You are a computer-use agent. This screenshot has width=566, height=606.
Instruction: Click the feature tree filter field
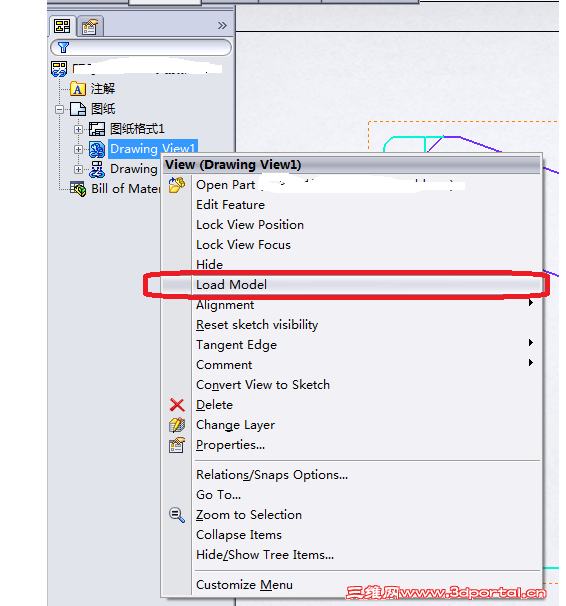tap(141, 48)
